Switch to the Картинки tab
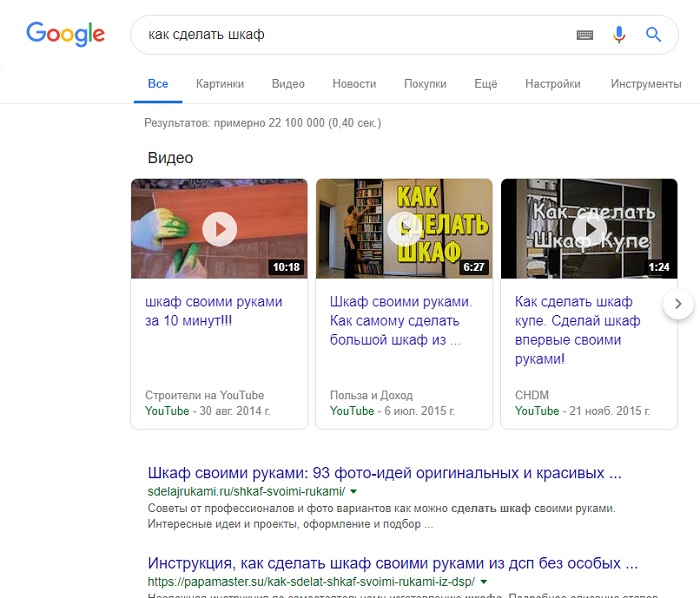This screenshot has width=700, height=598. pos(220,84)
